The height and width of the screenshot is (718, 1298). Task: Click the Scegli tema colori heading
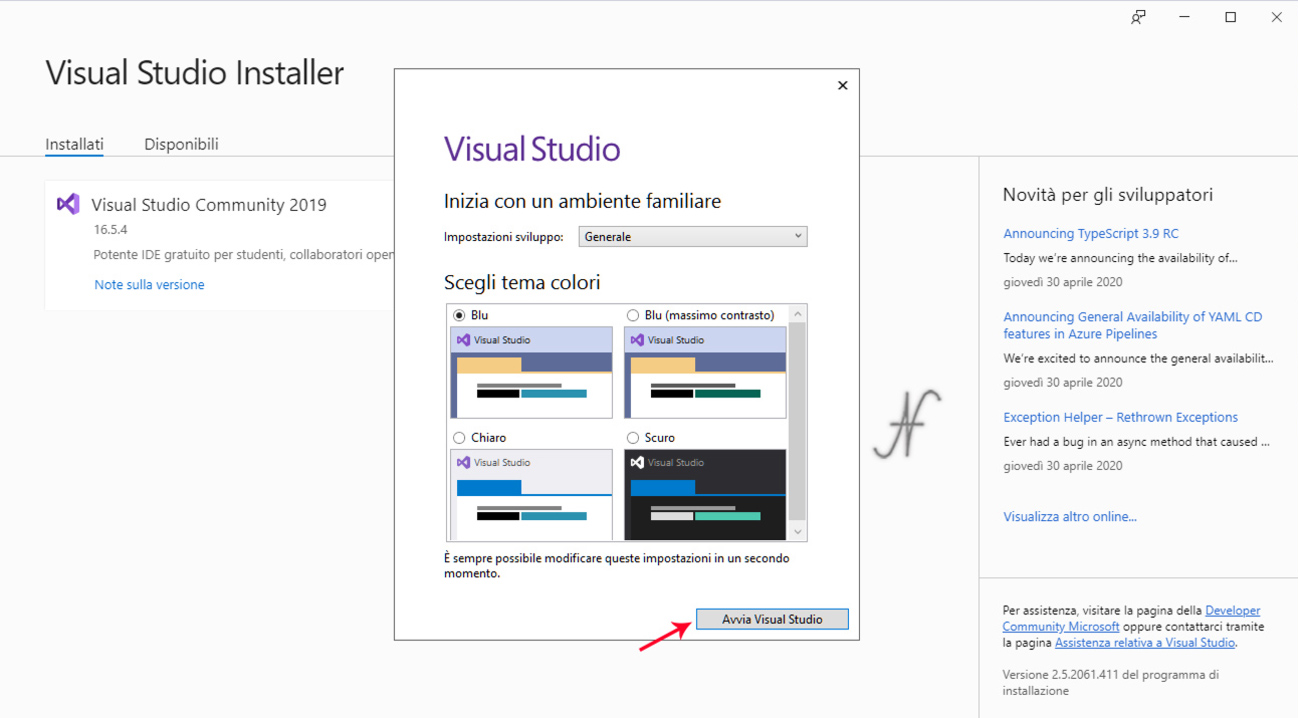point(522,283)
